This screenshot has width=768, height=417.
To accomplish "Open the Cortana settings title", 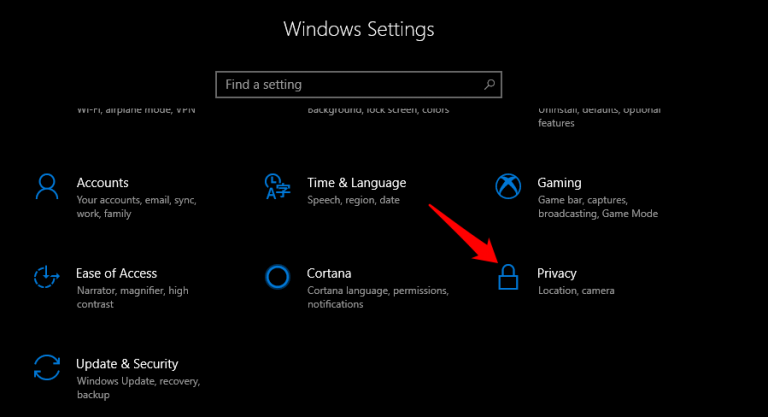I will tap(329, 273).
